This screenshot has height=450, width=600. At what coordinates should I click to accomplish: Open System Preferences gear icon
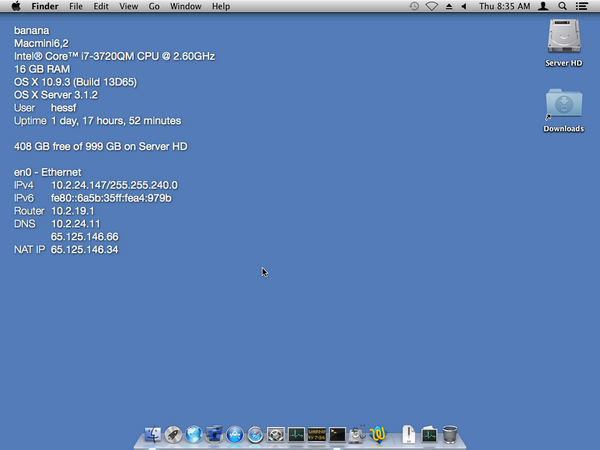[x=276, y=435]
